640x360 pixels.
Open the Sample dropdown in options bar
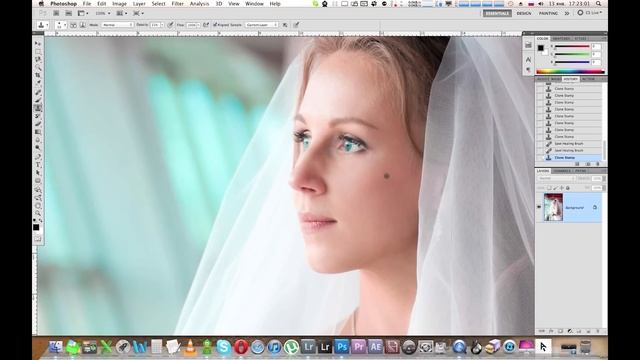(261, 25)
